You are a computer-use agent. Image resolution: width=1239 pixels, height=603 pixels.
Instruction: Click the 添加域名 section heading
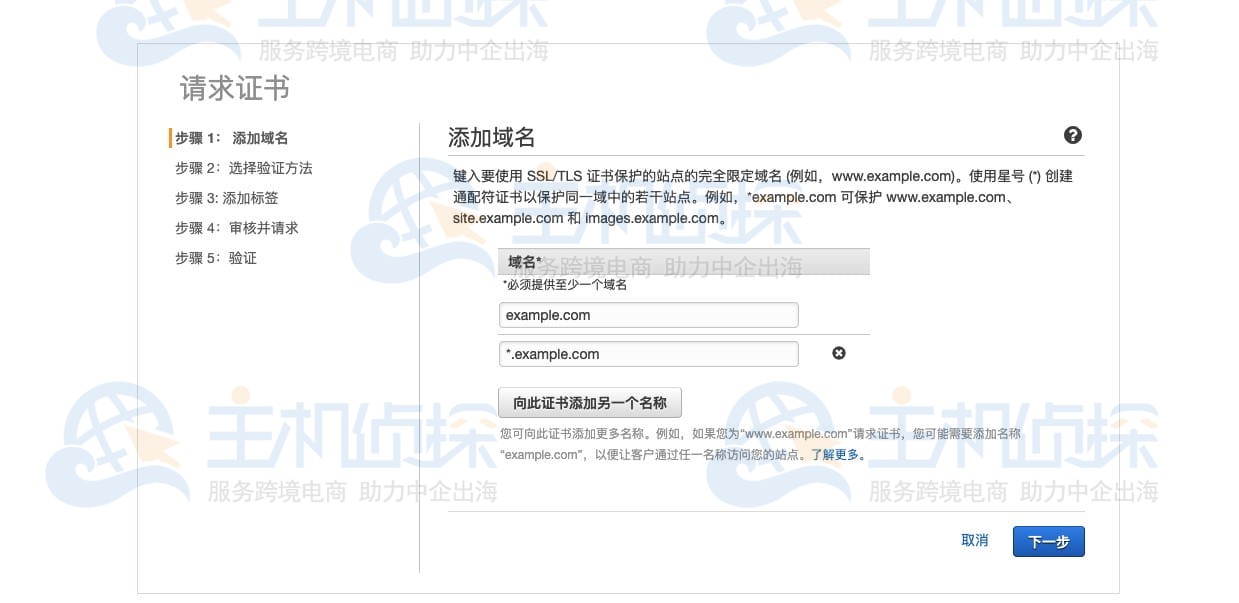pos(490,136)
